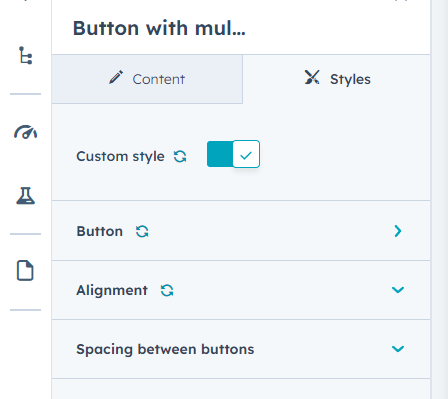Screen dimensions: 448x399
Task: Open the site tree structure icon in sidebar
Action: [x=26, y=55]
